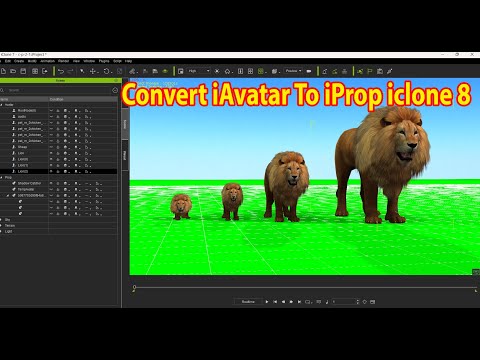Toggle visibility of the Shadow Catcher prop
The image size is (480, 360).
click(x=51, y=183)
